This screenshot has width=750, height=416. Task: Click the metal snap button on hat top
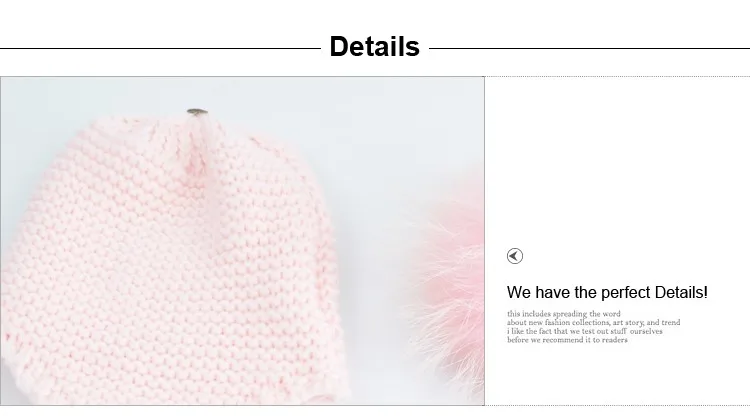click(x=197, y=112)
